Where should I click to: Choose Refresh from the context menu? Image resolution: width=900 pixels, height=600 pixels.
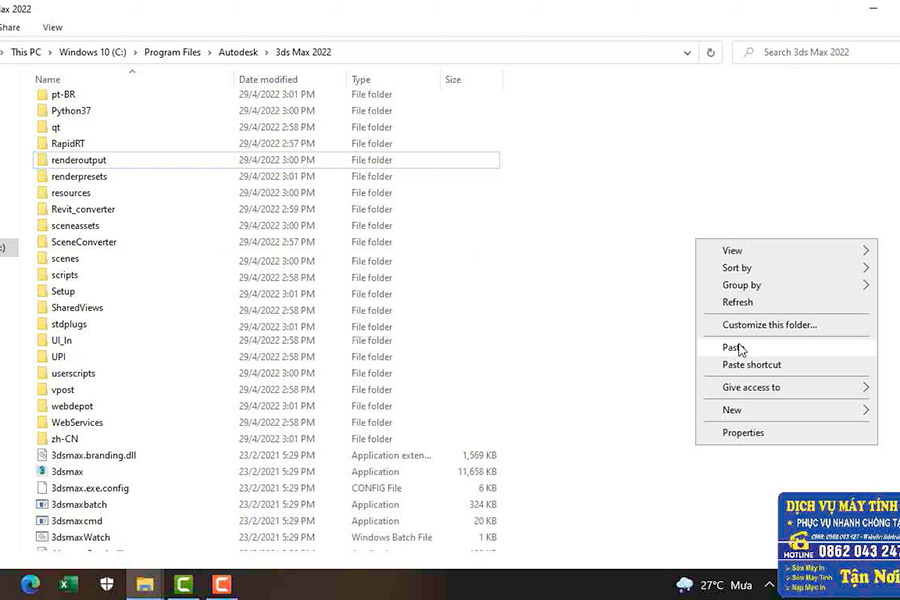tap(786, 302)
